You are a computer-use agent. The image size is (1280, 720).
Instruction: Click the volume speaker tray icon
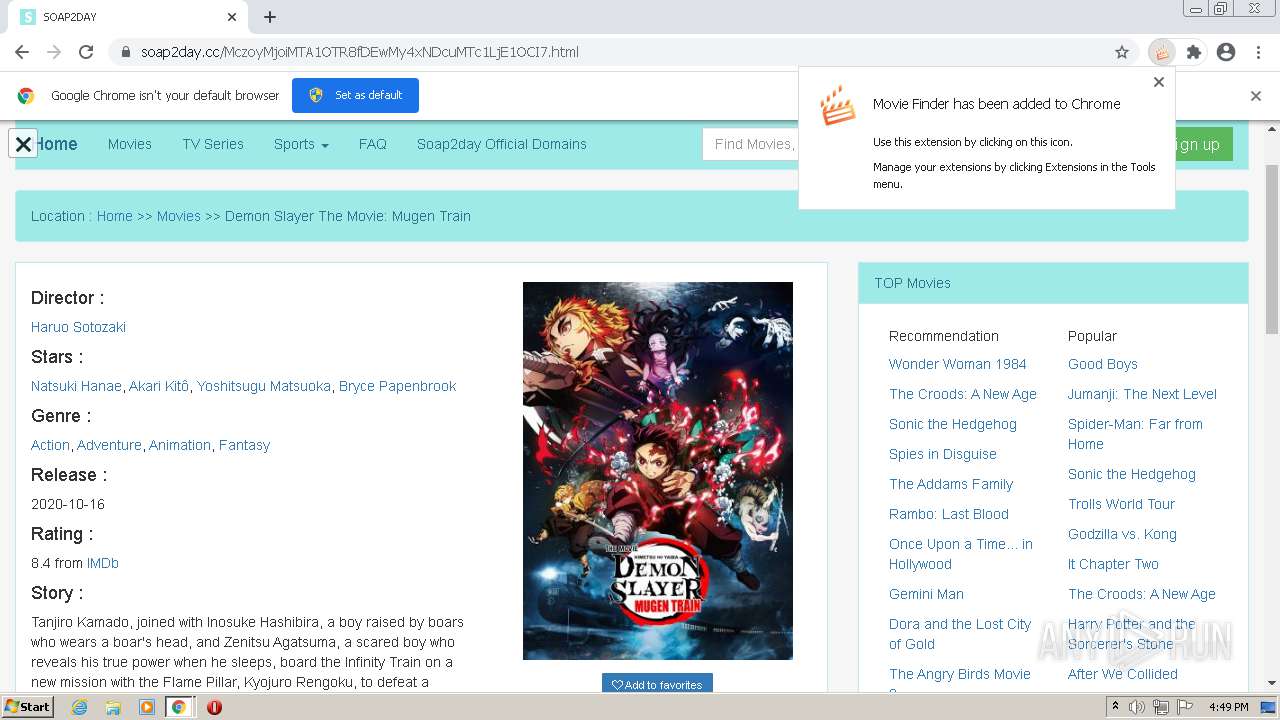[1137, 707]
